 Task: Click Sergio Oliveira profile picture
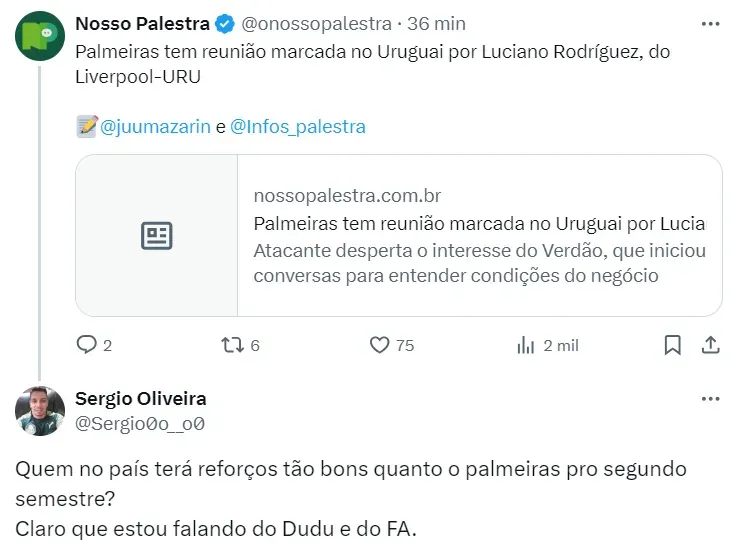tap(41, 411)
